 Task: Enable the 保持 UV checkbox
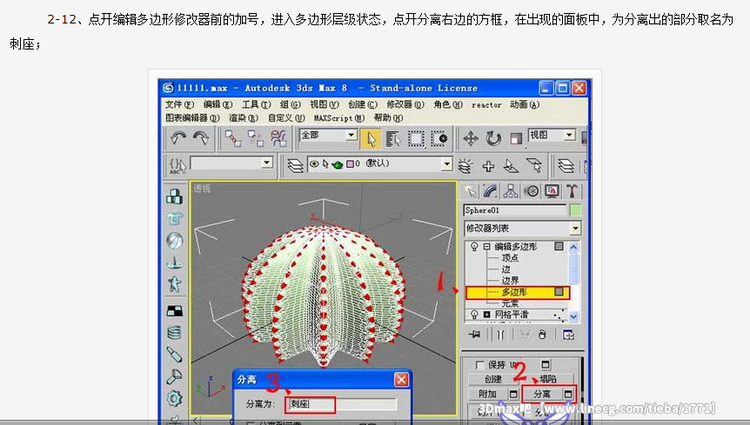[480, 365]
